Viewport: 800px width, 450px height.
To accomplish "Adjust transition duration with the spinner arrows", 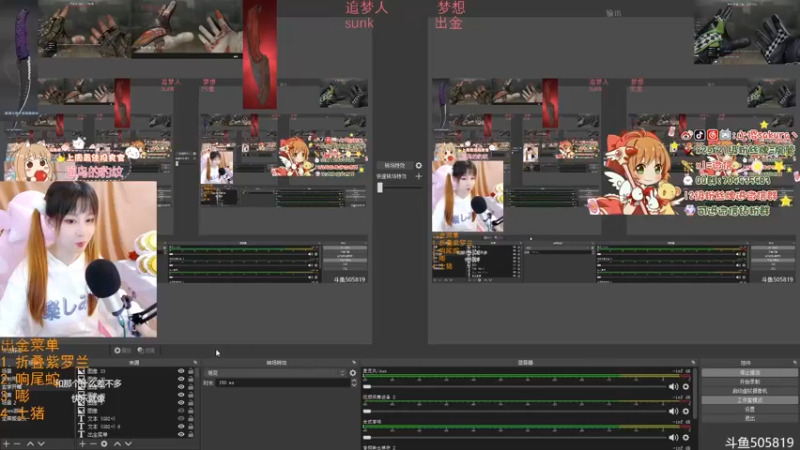I will (x=354, y=383).
